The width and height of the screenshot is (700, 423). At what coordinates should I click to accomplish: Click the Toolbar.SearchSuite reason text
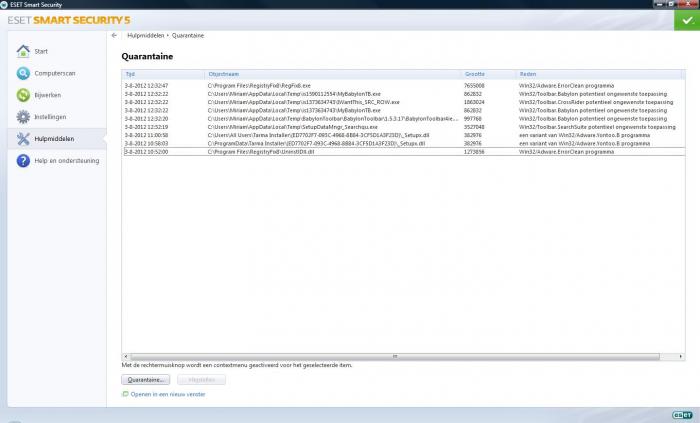597,127
